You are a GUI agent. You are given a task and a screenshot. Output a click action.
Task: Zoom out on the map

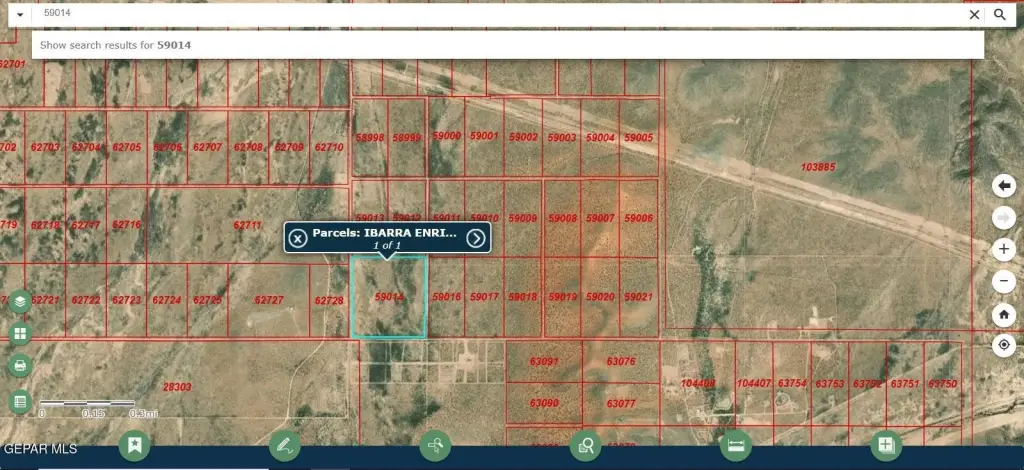pos(1005,282)
